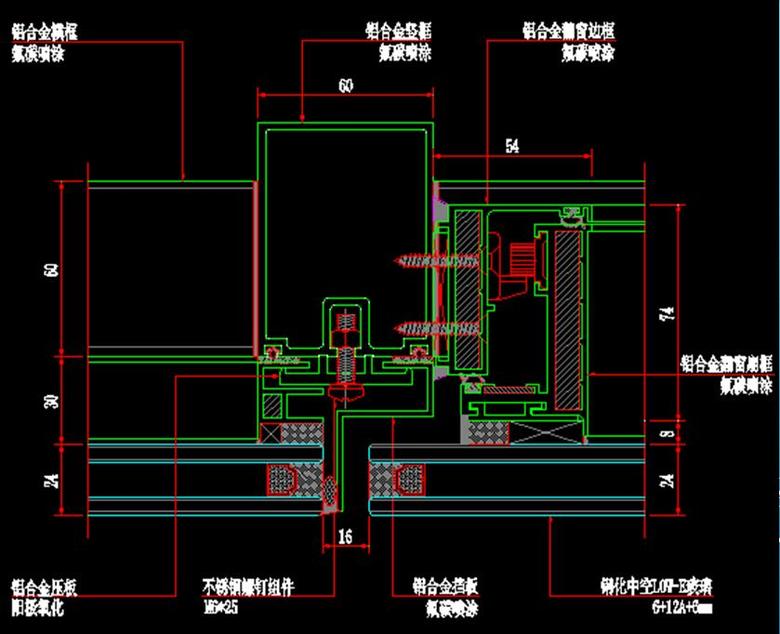Click the horizontal 60 dimension at top
780x634 pixels.
pos(345,87)
